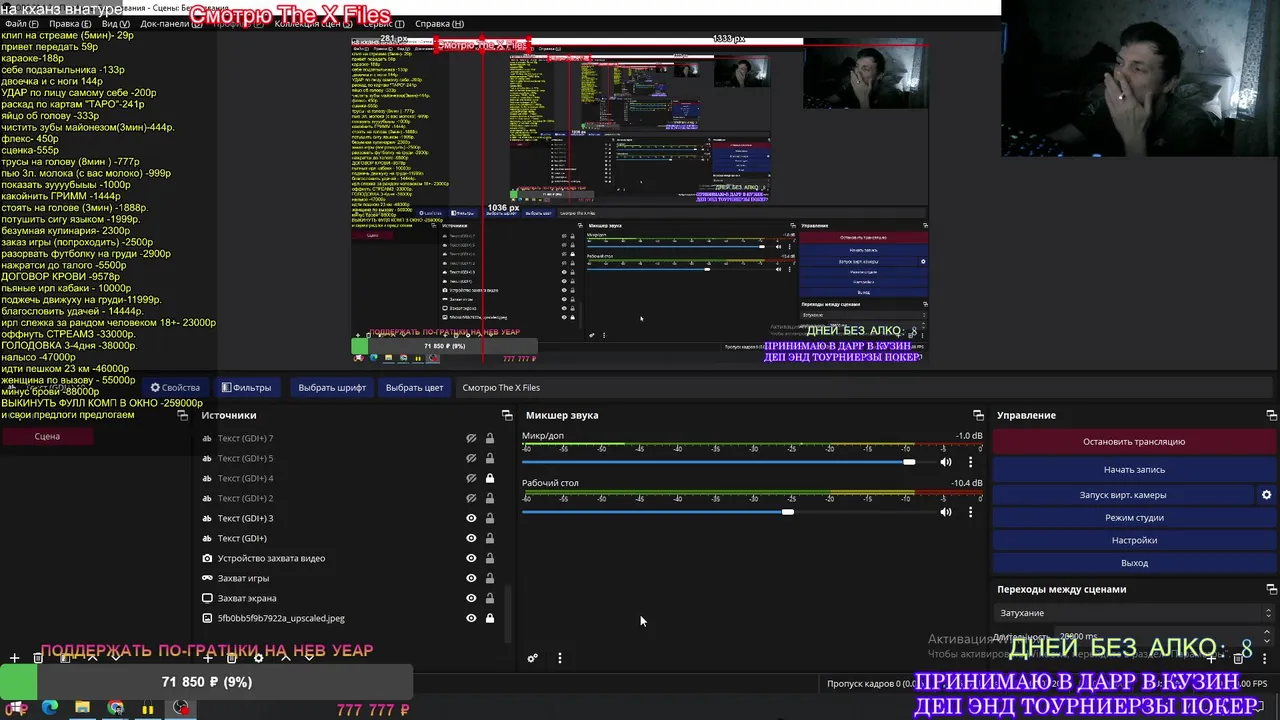1280x720 pixels.
Task: Open the Вид menu
Action: point(116,23)
